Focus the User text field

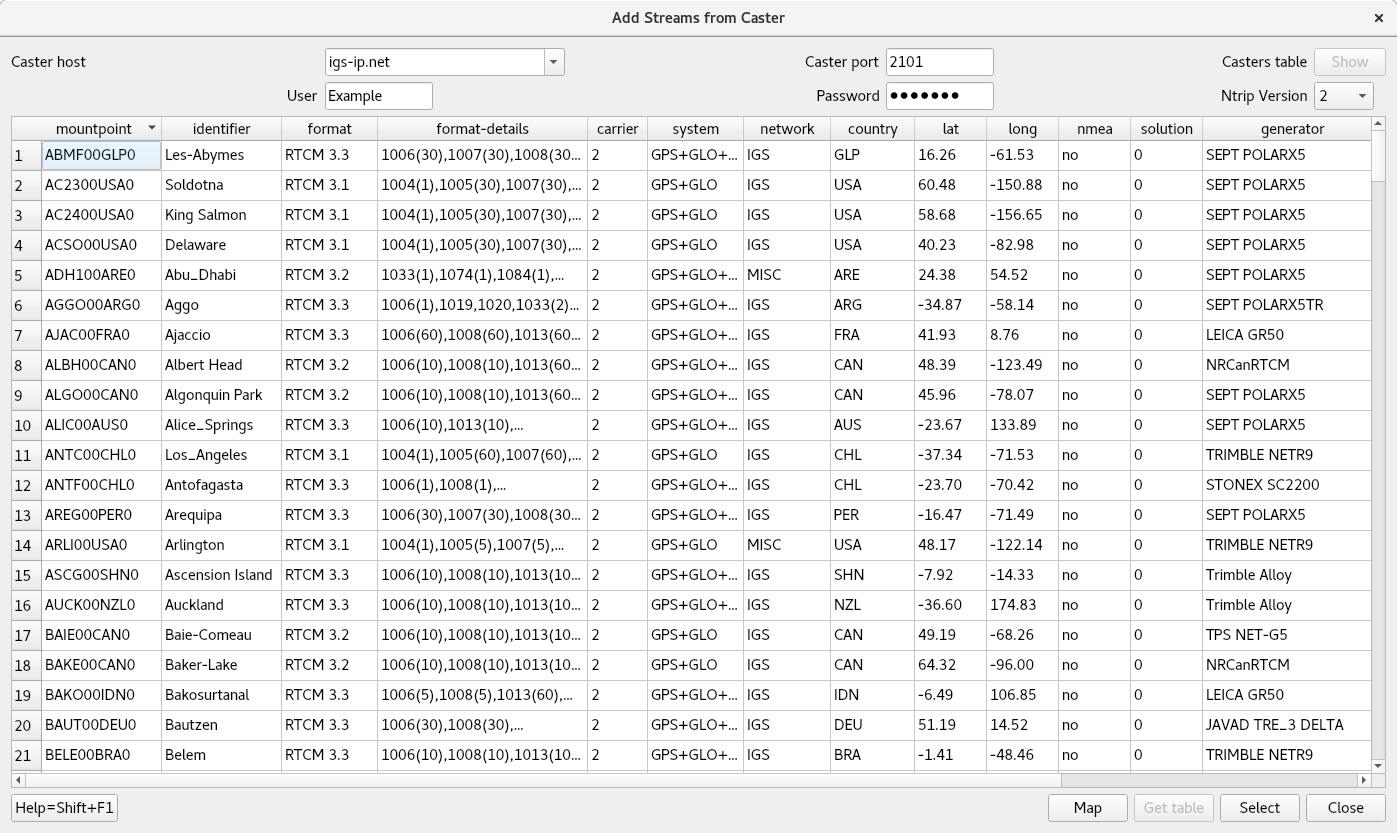pos(378,96)
